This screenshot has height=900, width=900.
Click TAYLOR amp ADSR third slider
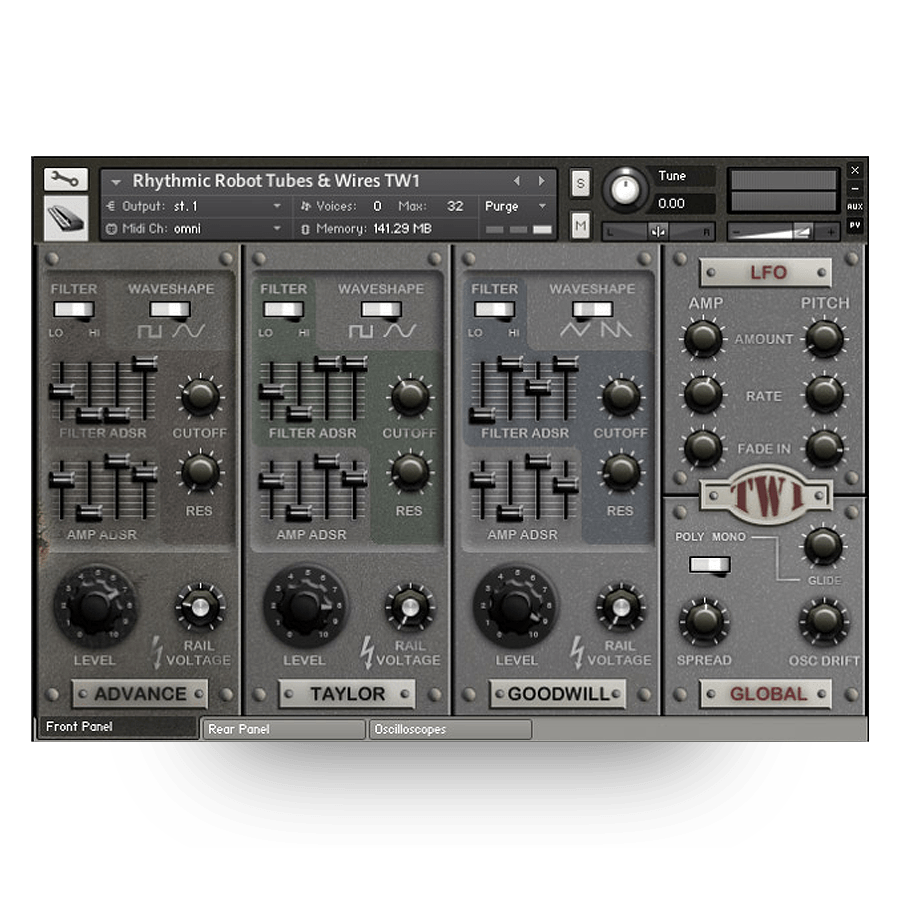click(x=327, y=460)
